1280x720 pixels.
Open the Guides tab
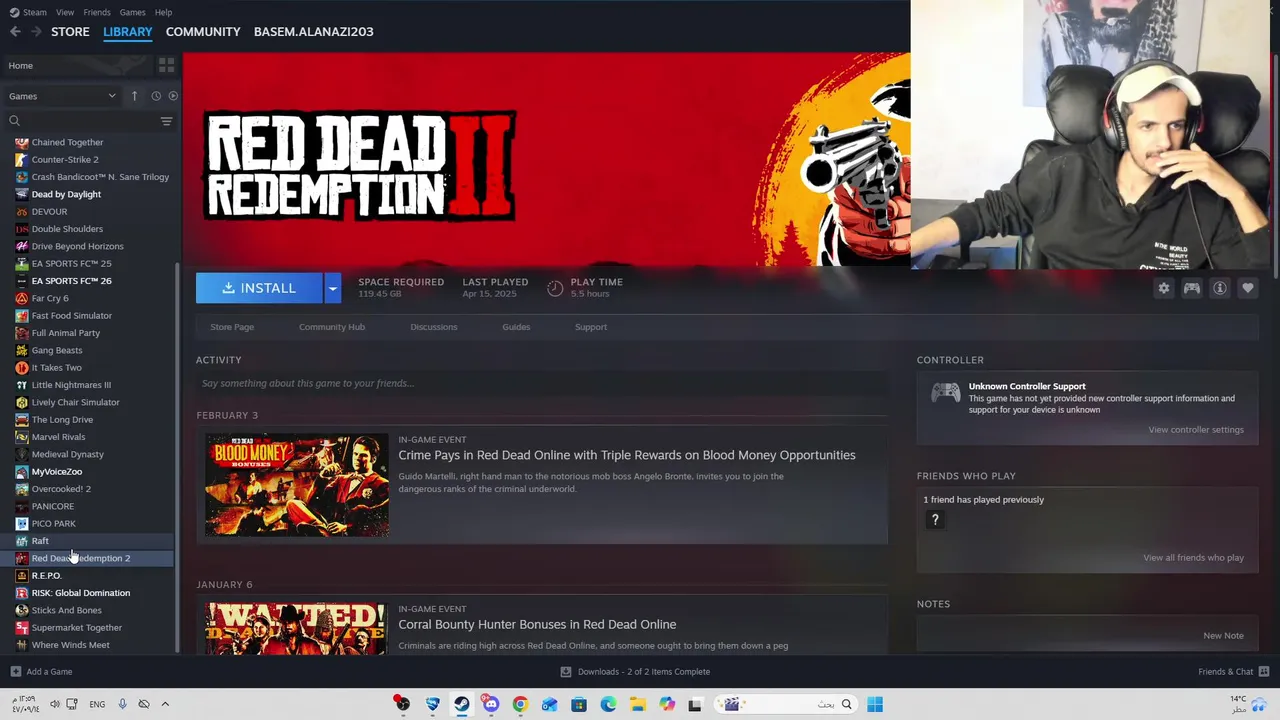516,327
